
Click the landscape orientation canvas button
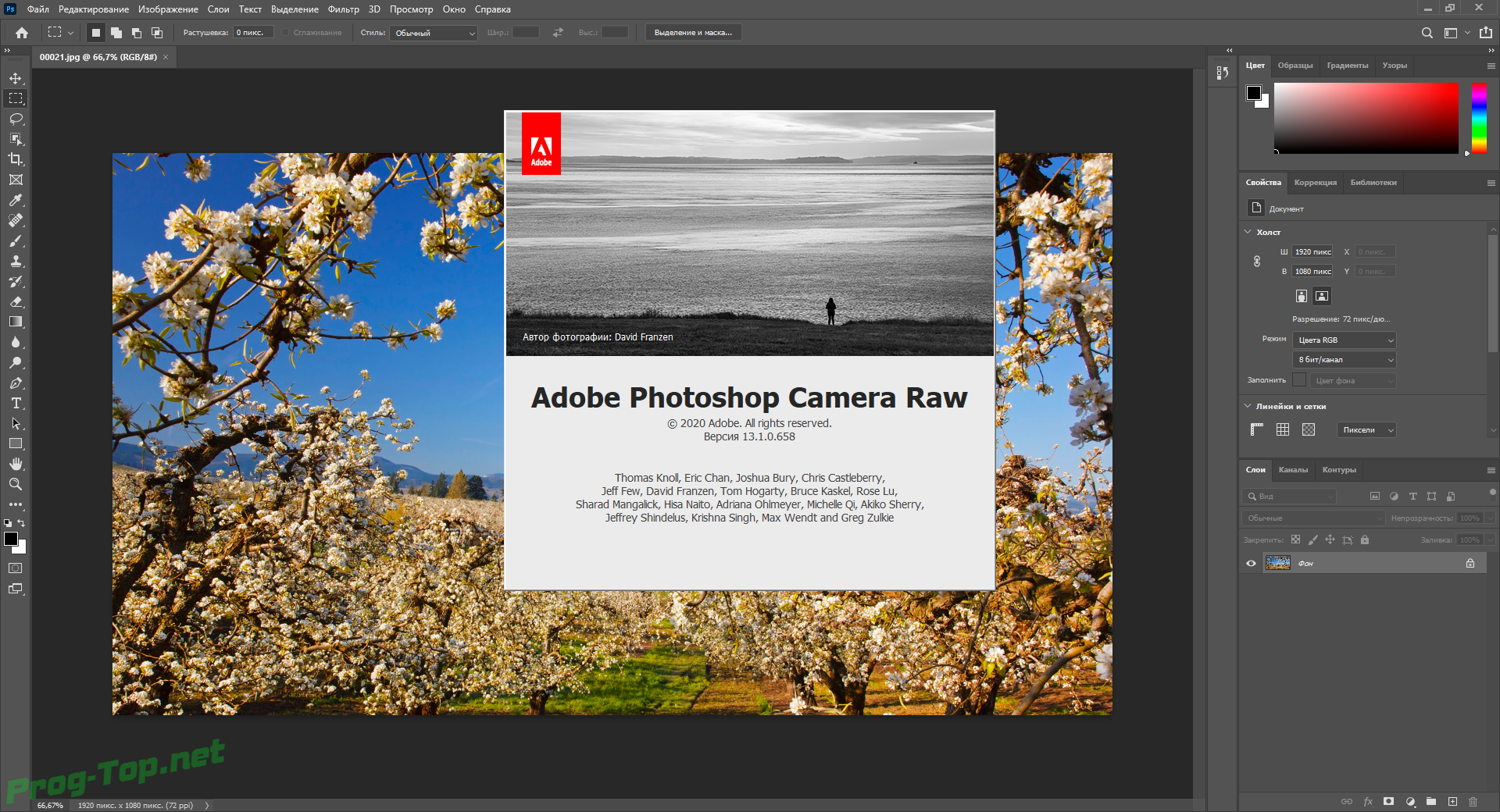point(1322,296)
